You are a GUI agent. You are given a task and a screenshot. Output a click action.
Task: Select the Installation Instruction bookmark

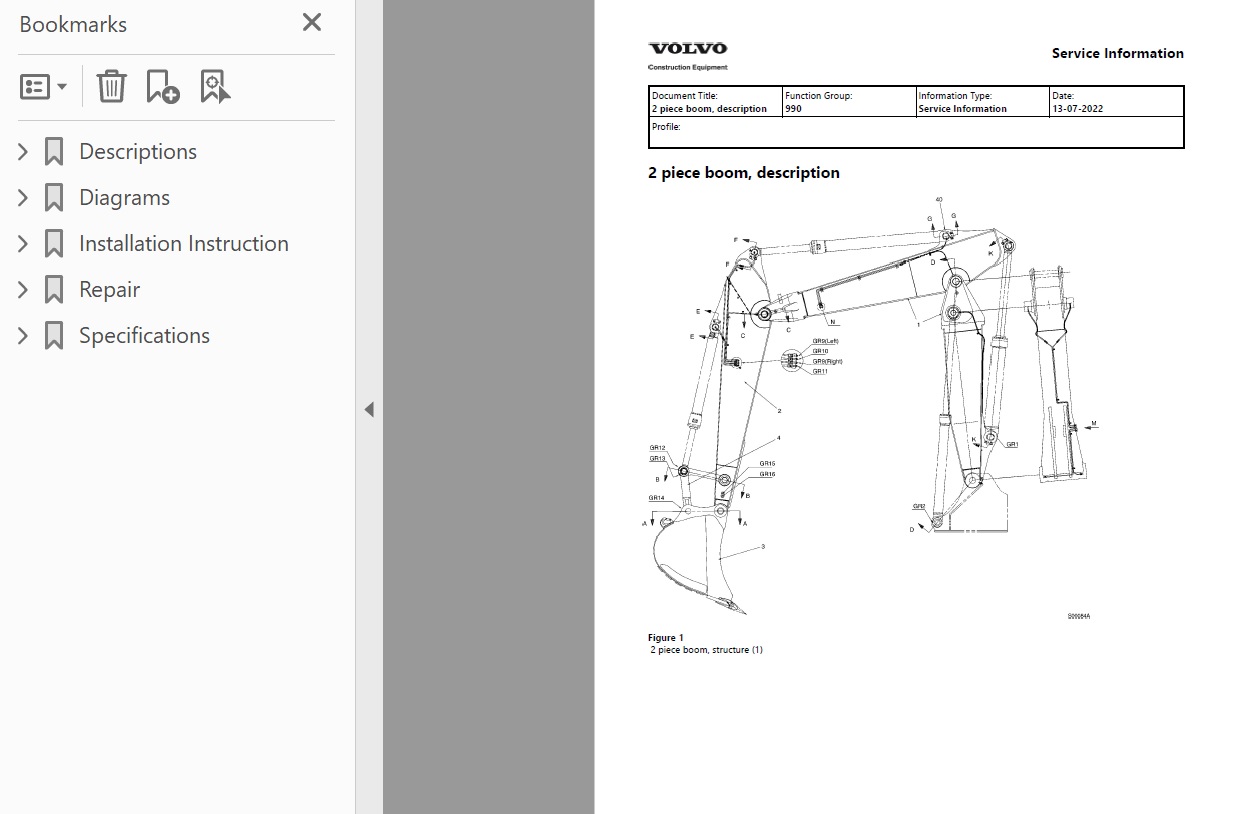coord(184,244)
